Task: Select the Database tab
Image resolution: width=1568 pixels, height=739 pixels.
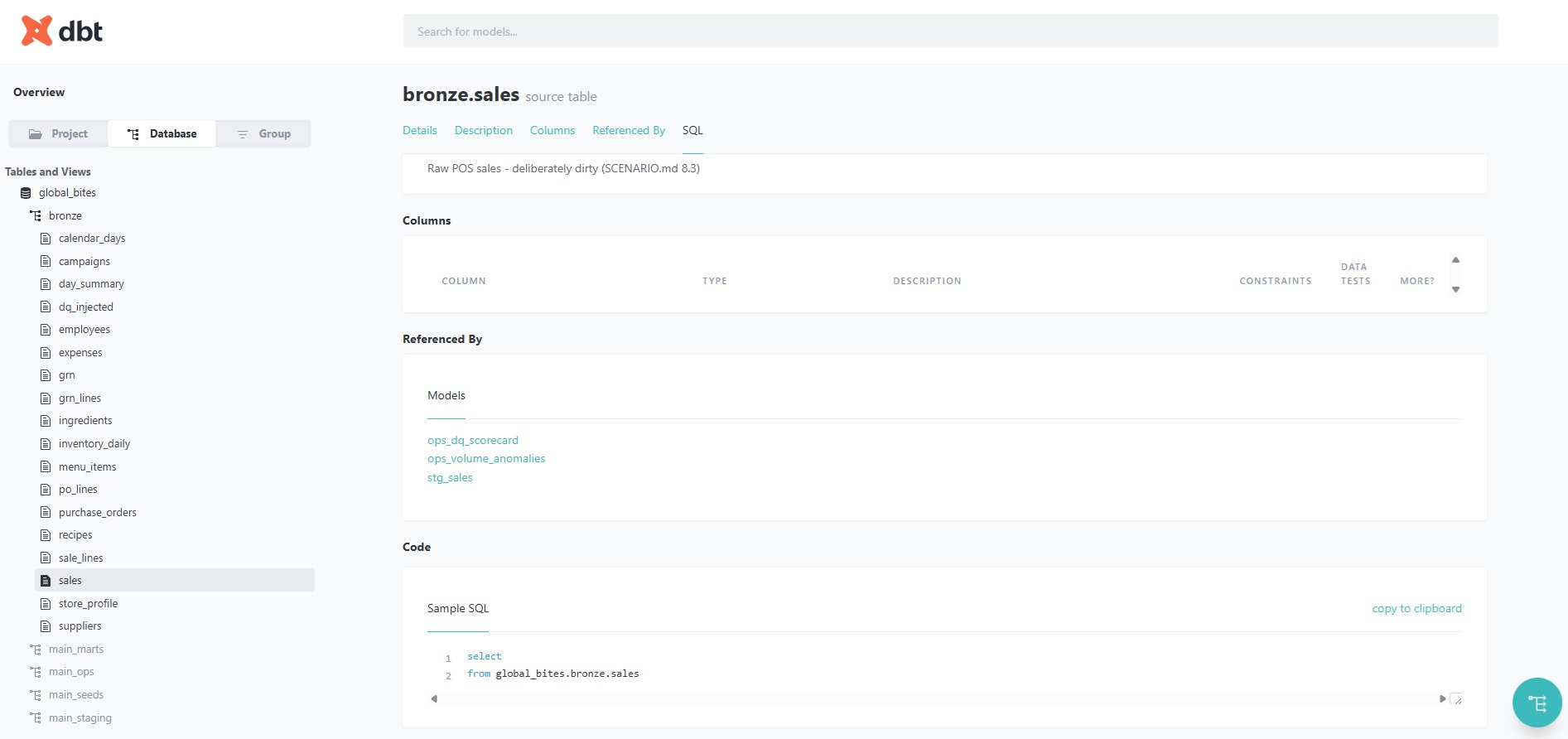Action: coord(162,133)
